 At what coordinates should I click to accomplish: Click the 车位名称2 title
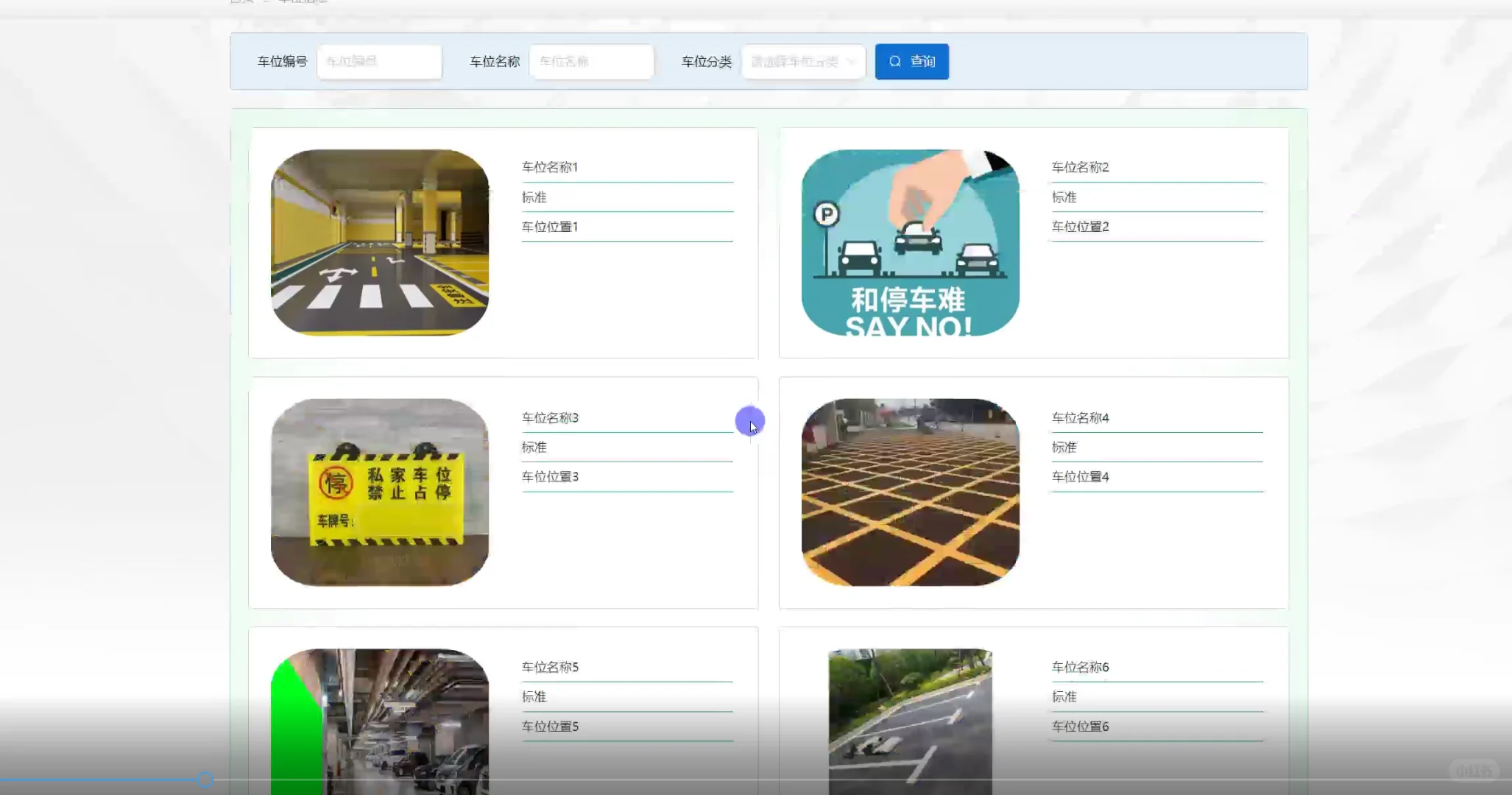coord(1080,167)
